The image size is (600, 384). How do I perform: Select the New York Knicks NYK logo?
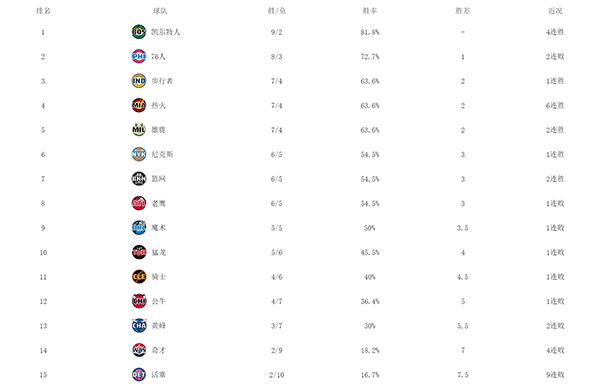139,154
